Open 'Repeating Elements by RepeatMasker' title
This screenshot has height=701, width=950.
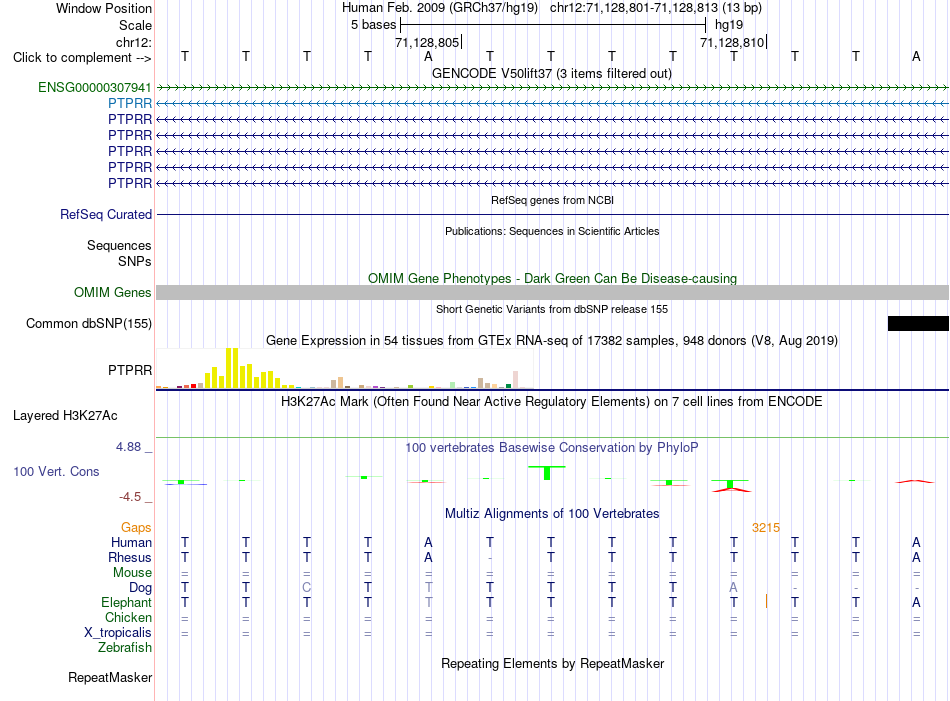[x=552, y=664]
